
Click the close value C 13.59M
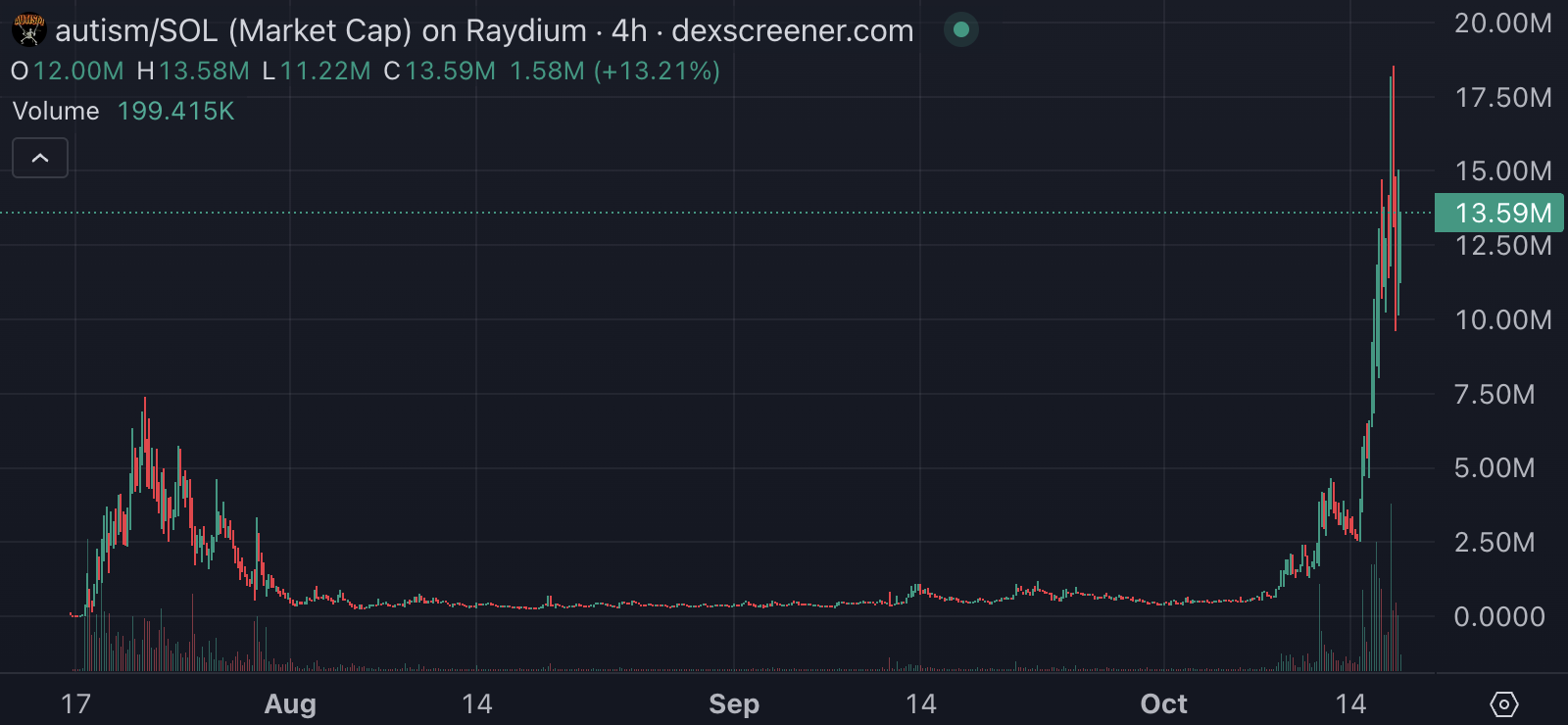pyautogui.click(x=440, y=72)
